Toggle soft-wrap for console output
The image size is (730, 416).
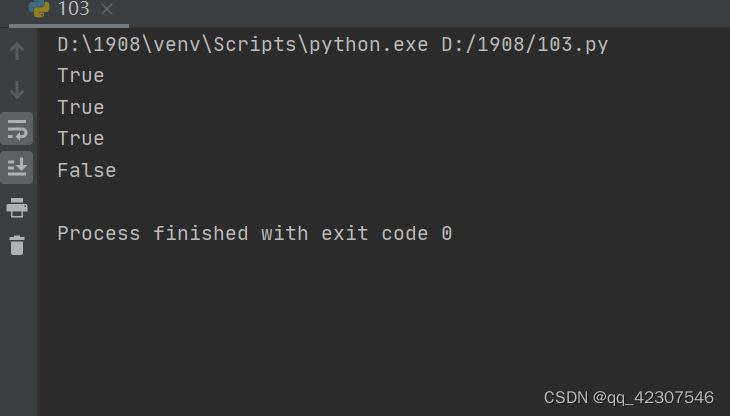(x=17, y=129)
